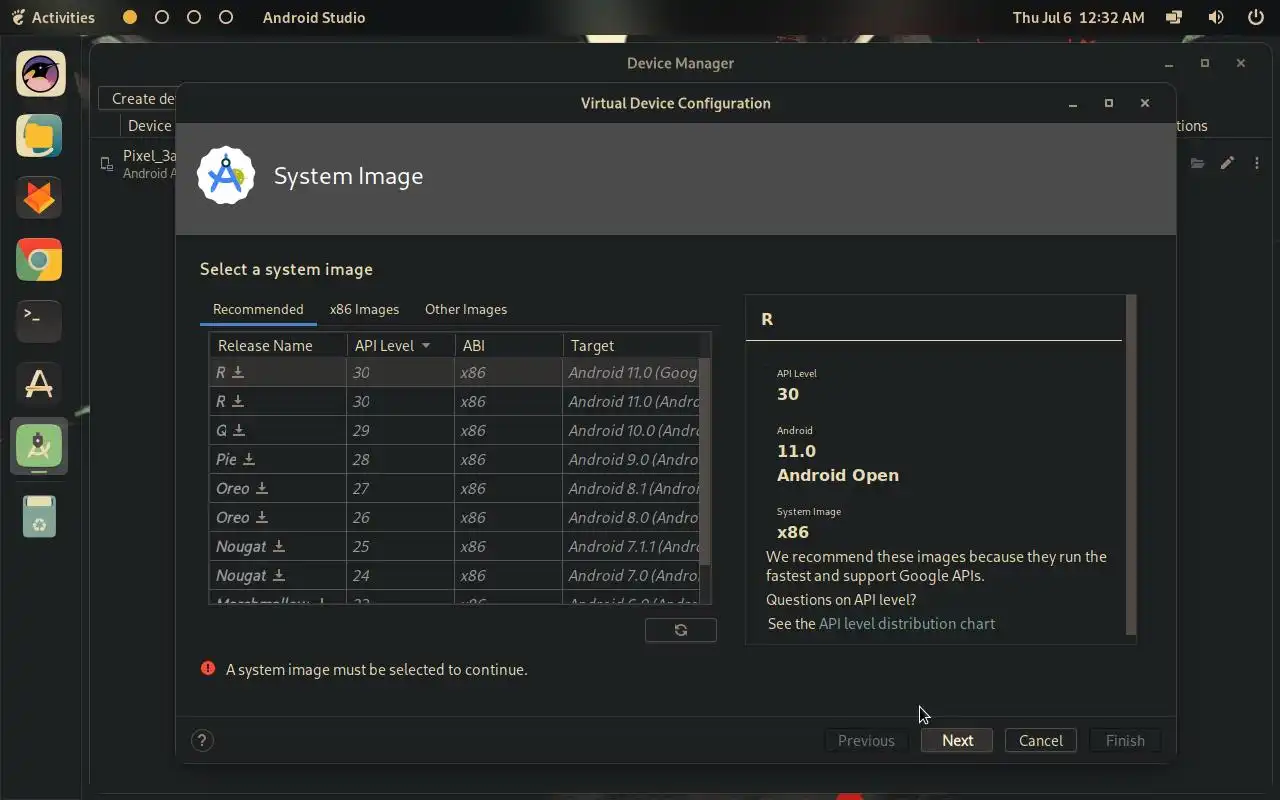Download the Nougat API 25 system image
The height and width of the screenshot is (800, 1280).
pos(279,546)
